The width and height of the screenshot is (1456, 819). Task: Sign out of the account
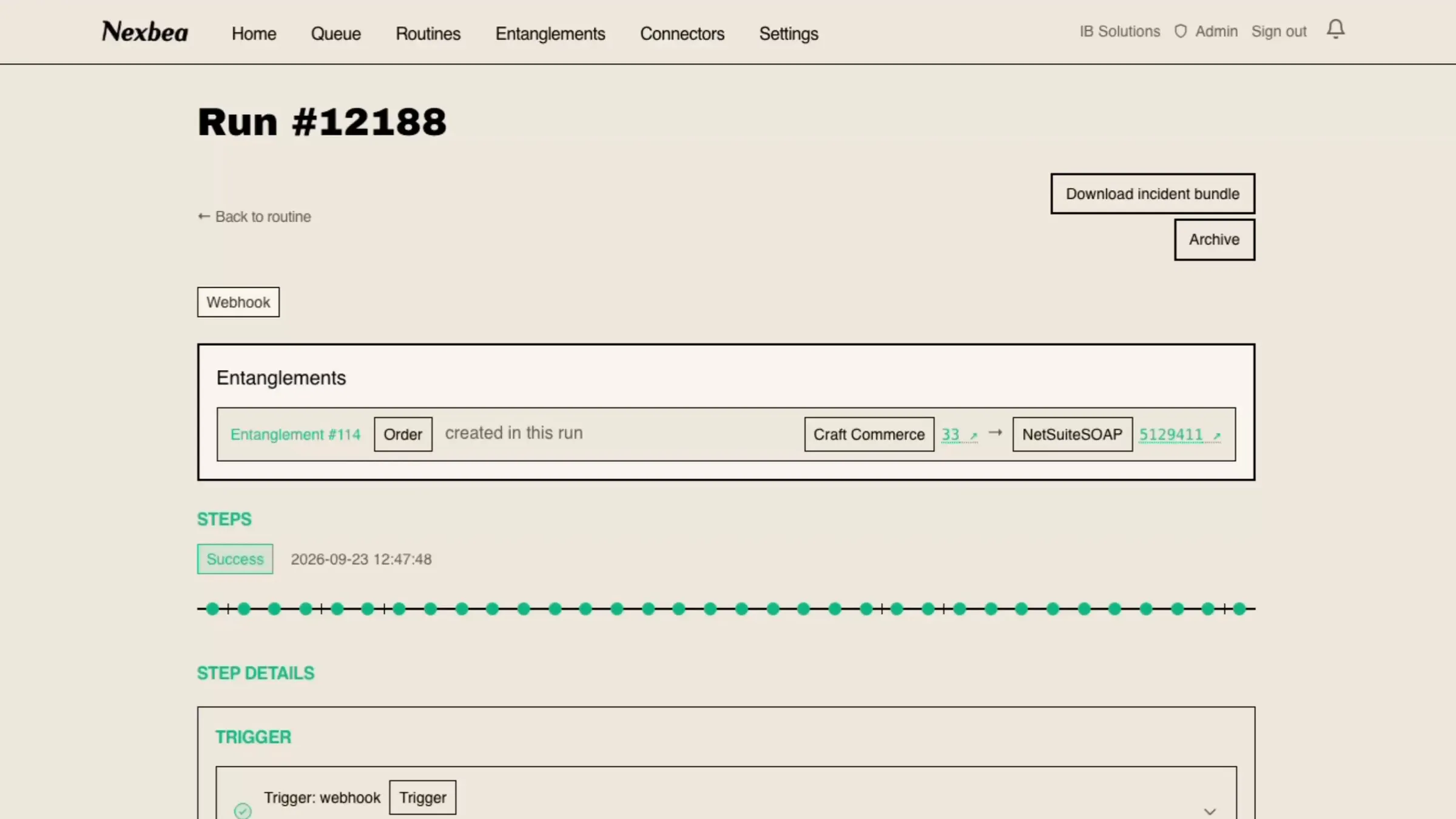1279,32
